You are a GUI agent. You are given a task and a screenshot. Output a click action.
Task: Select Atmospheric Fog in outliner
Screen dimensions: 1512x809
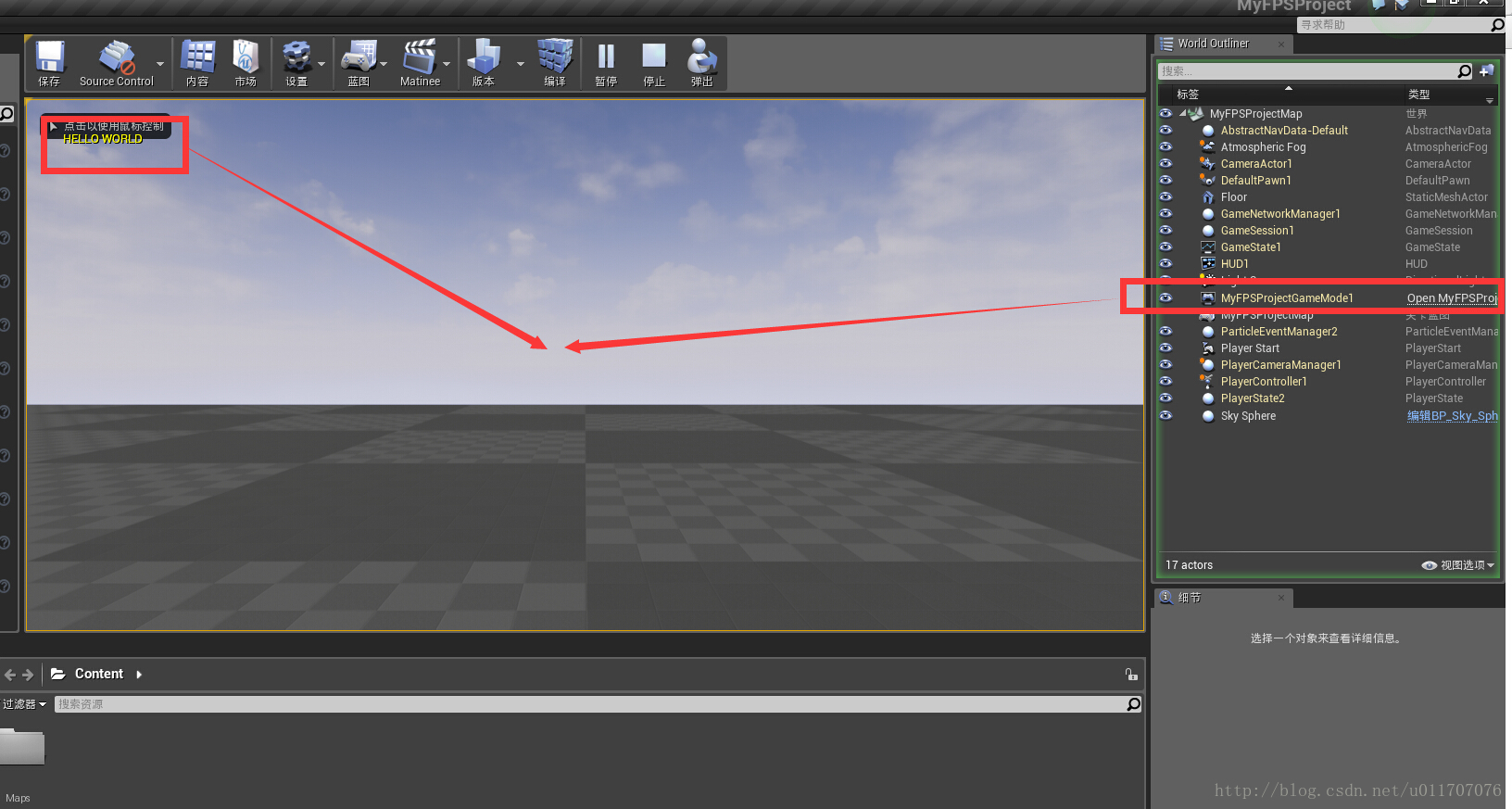(x=1263, y=147)
